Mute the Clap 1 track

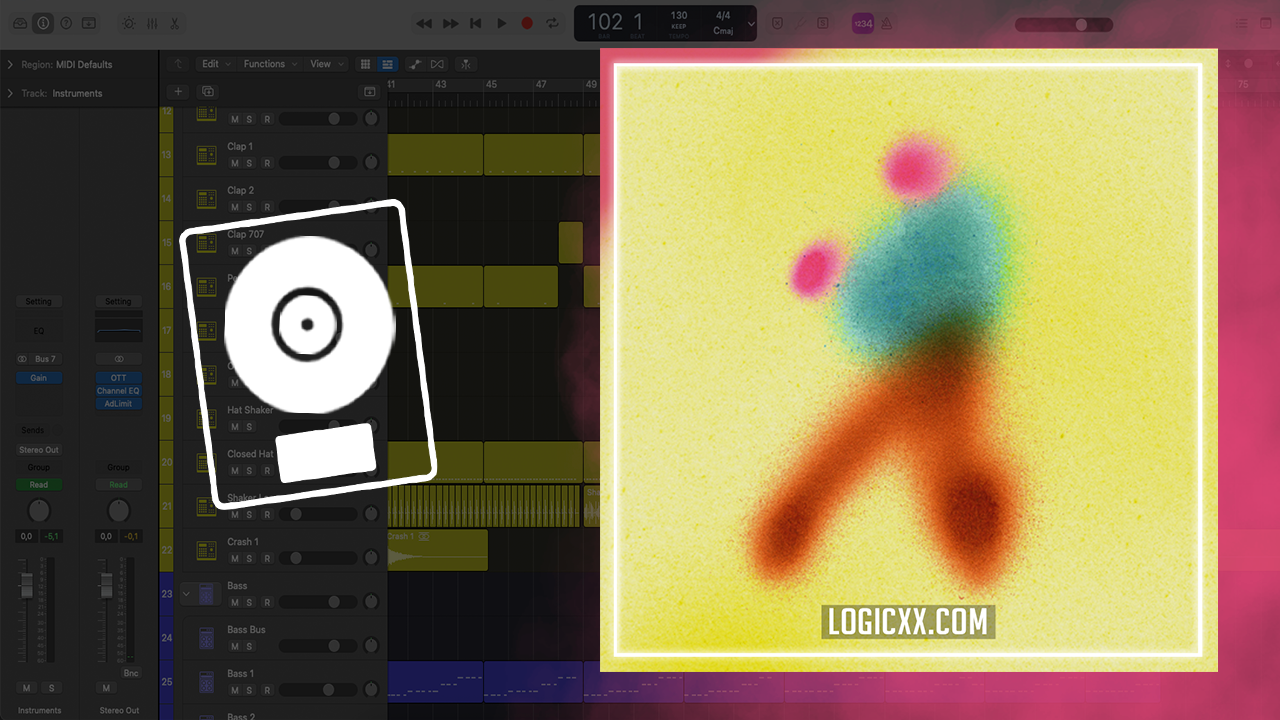(x=235, y=163)
